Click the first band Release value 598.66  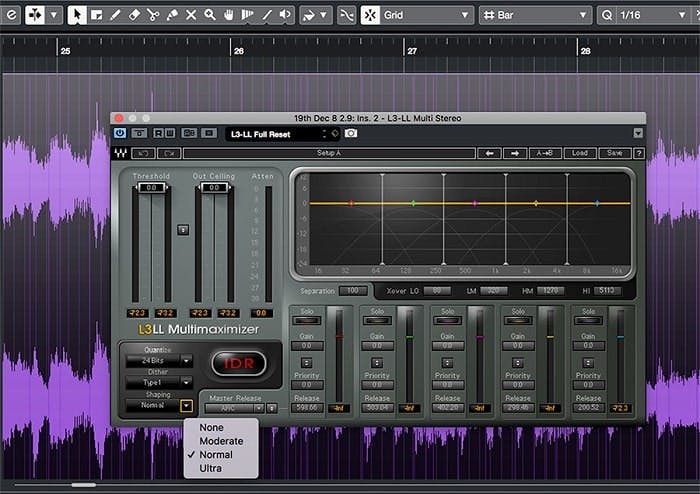[307, 408]
